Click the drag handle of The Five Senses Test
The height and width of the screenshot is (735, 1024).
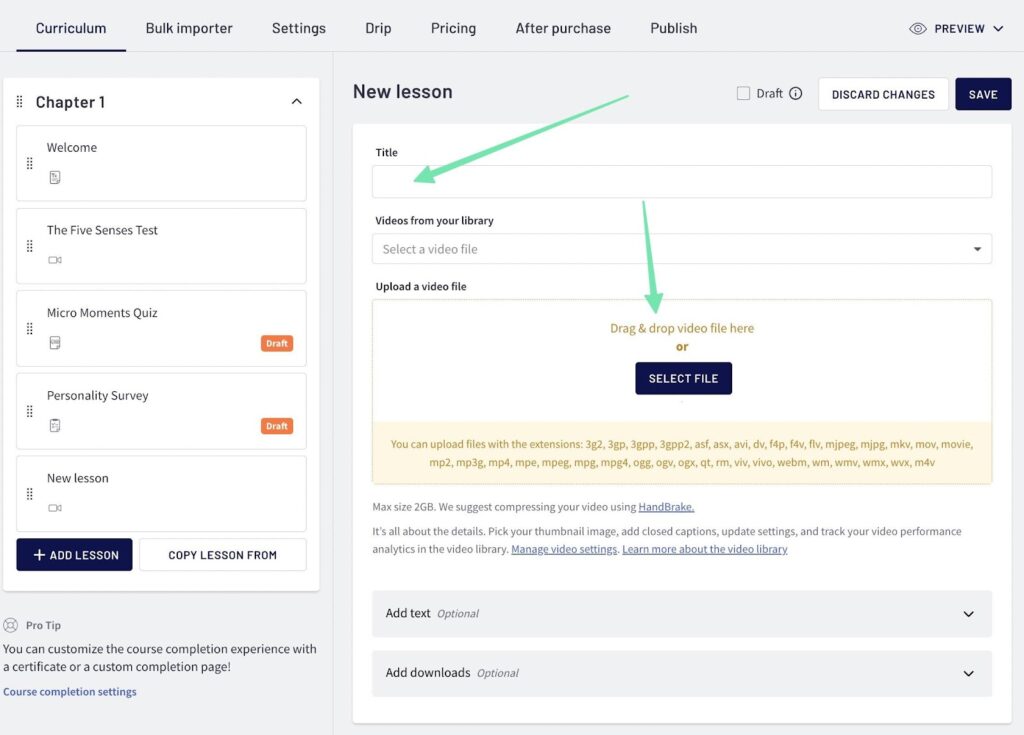(x=29, y=246)
